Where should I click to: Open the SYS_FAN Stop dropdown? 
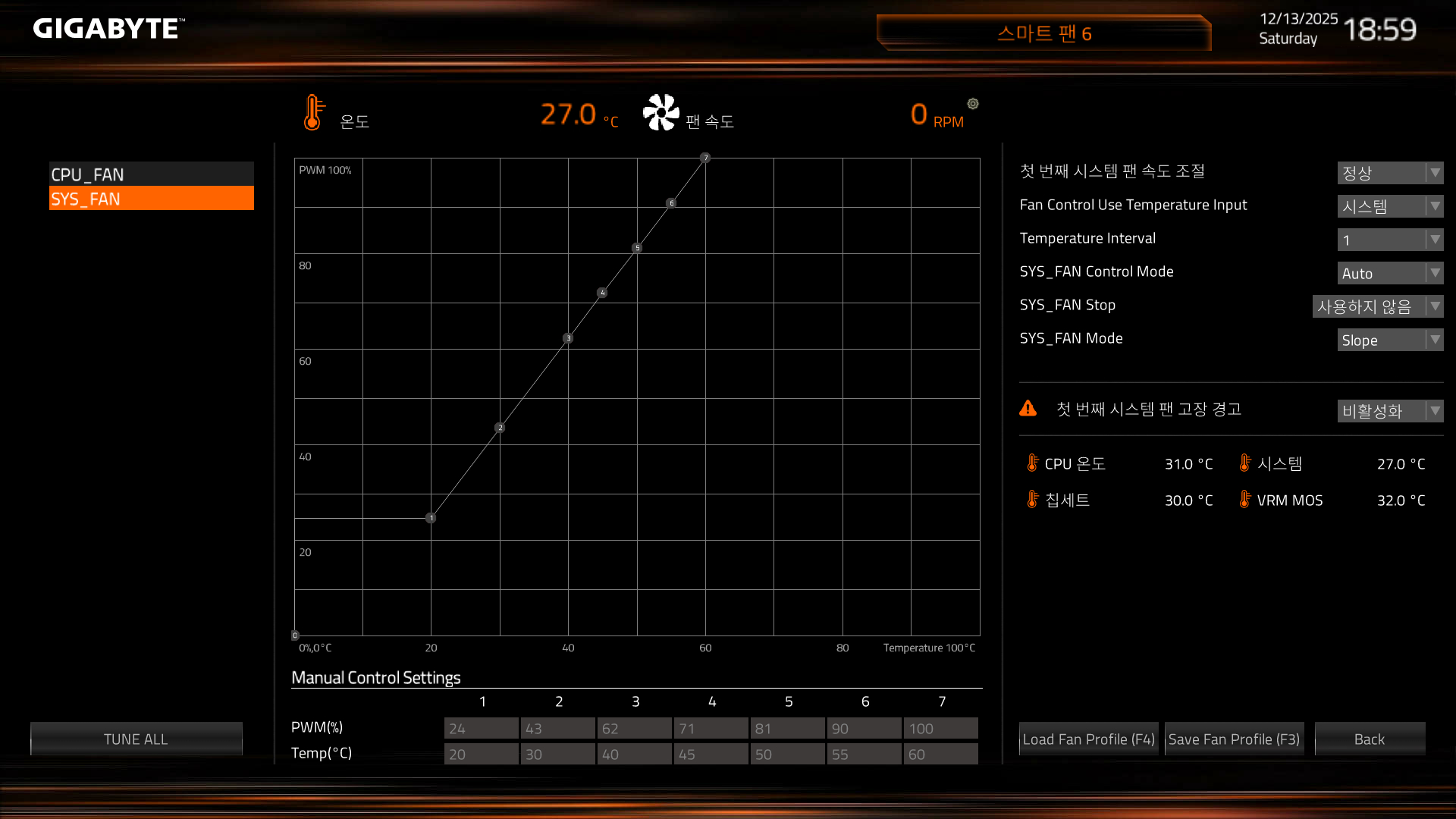[x=1377, y=306]
